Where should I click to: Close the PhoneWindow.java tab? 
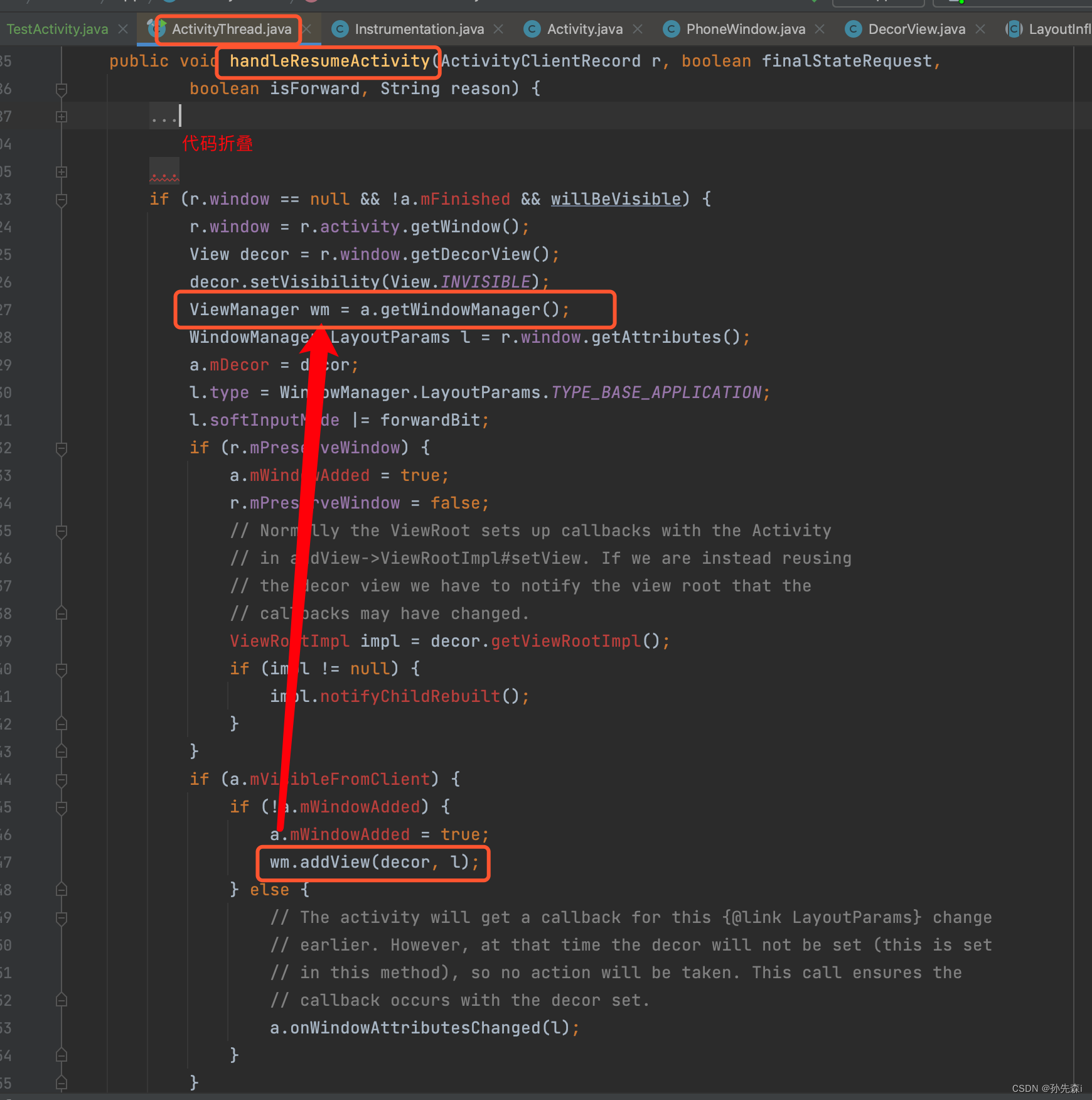[x=820, y=29]
